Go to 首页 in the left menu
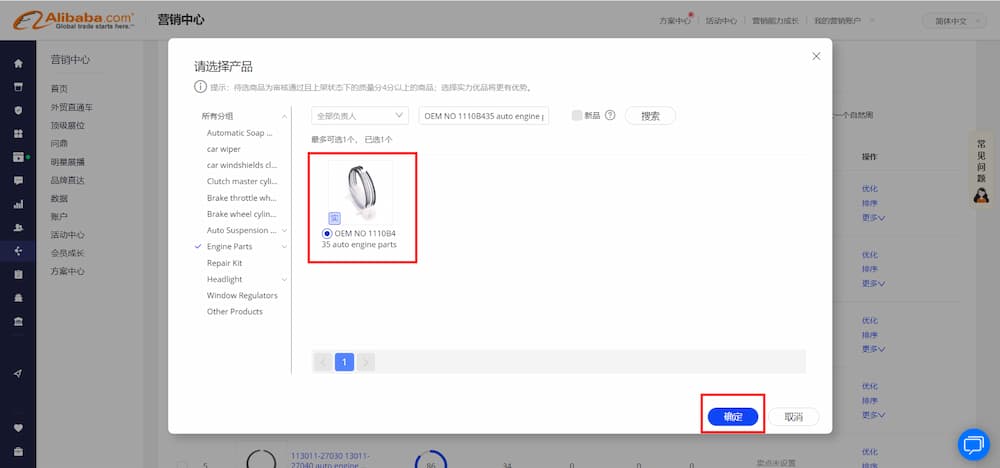 click(x=59, y=89)
